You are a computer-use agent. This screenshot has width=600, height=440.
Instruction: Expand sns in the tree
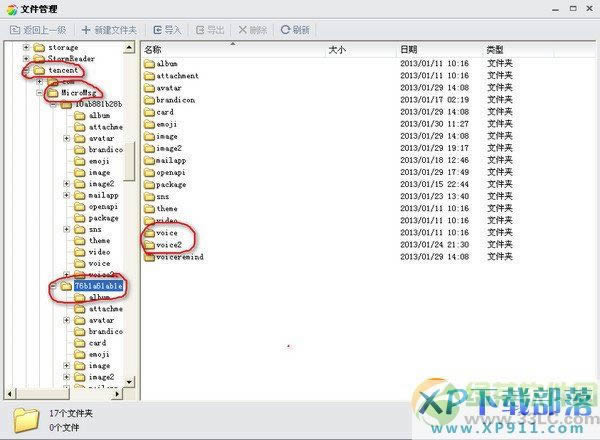[x=67, y=229]
